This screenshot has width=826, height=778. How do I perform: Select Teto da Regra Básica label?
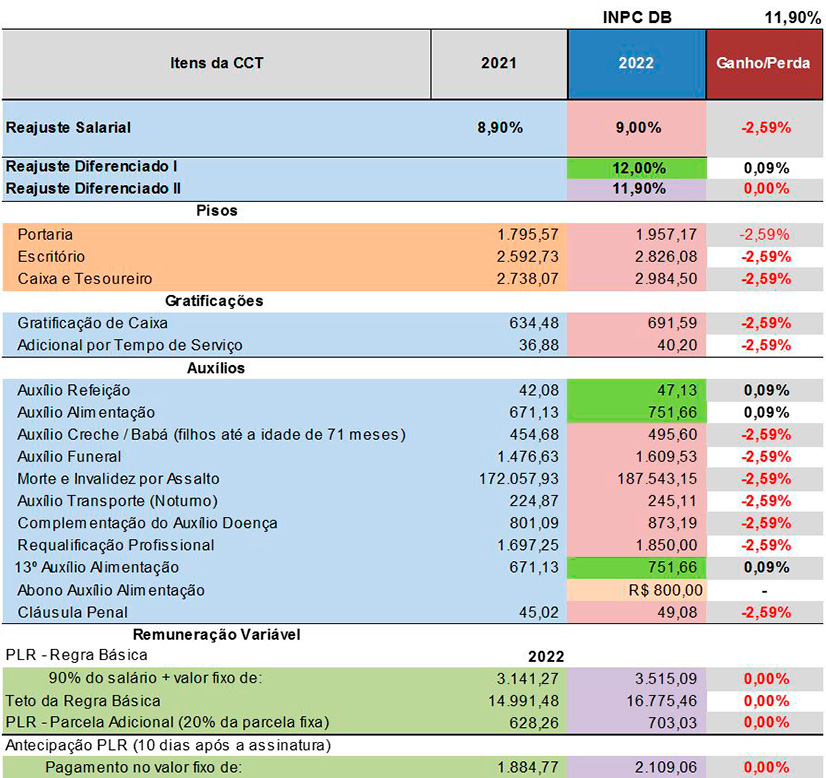[x=83, y=701]
